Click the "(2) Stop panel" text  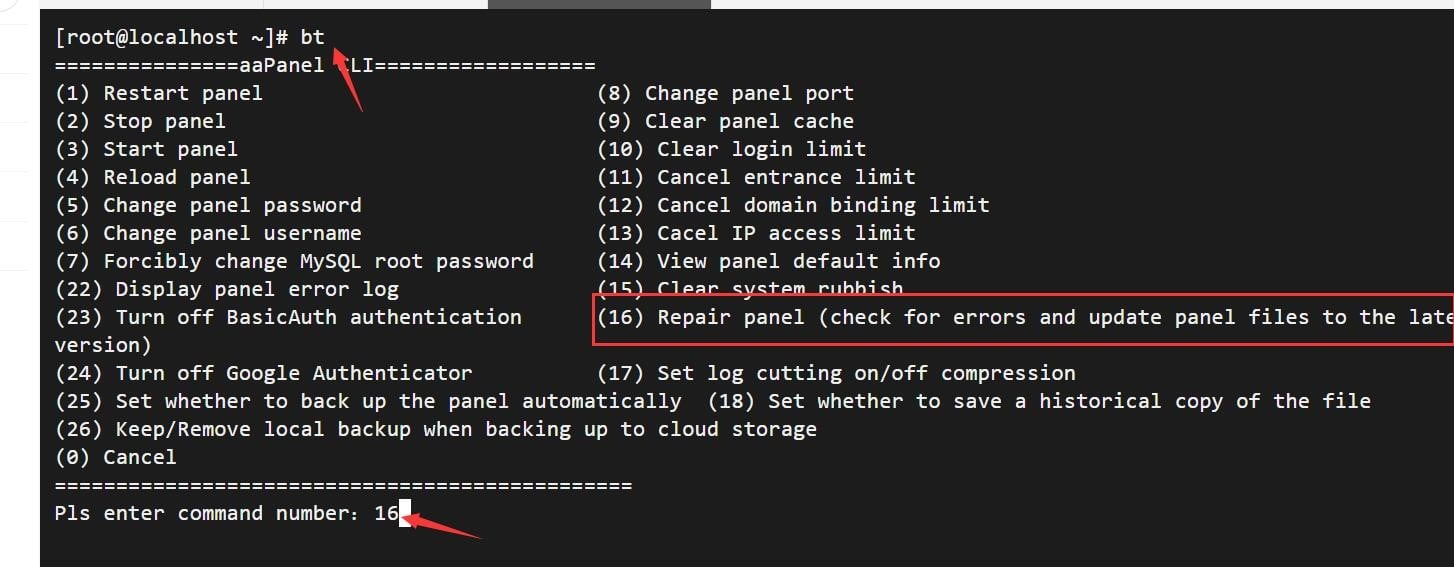(x=140, y=121)
